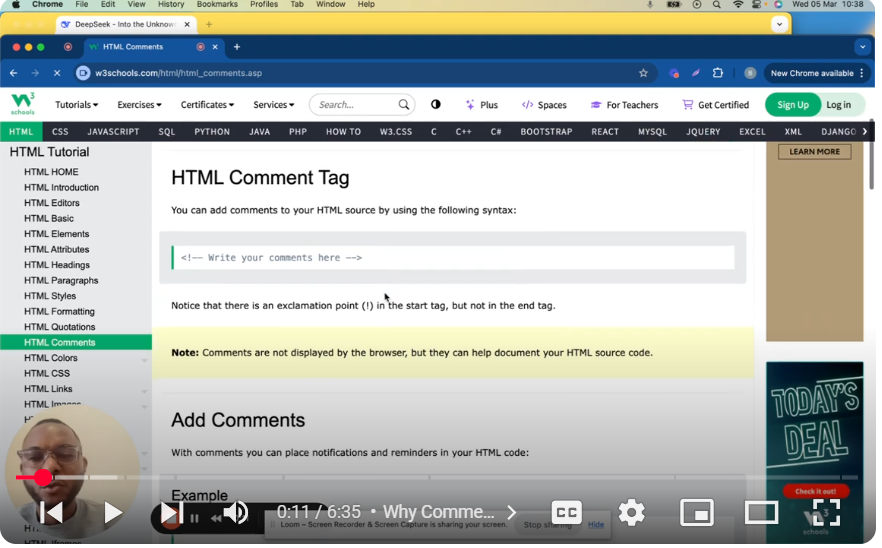This screenshot has height=548, width=882.
Task: Click the search magnifier icon
Action: [403, 105]
